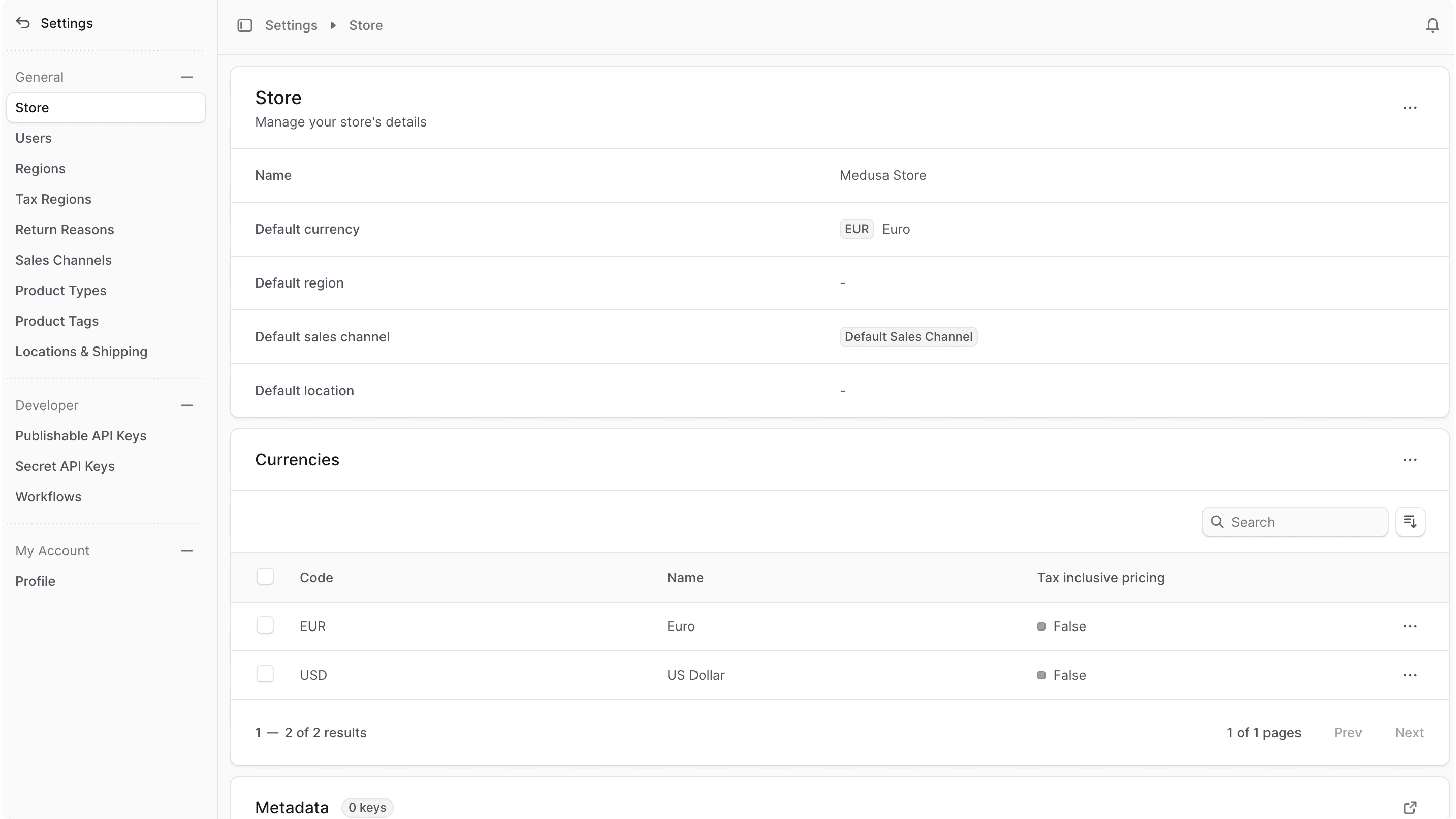Check the USD currency row checkbox
This screenshot has width=1456, height=819.
pyautogui.click(x=265, y=673)
